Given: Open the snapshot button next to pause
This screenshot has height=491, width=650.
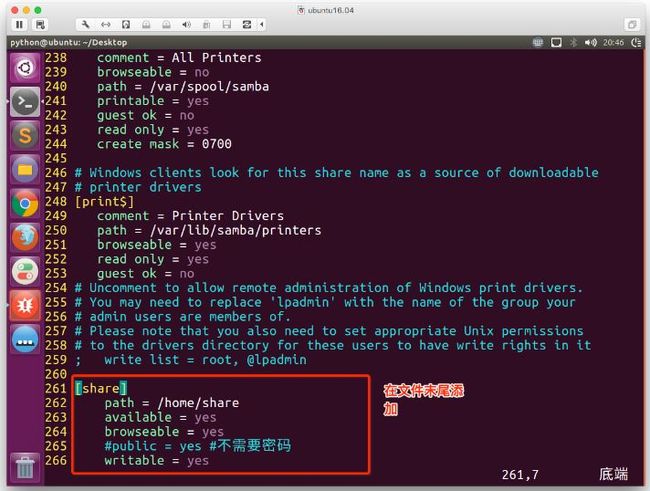Looking at the screenshot, I should point(40,24).
